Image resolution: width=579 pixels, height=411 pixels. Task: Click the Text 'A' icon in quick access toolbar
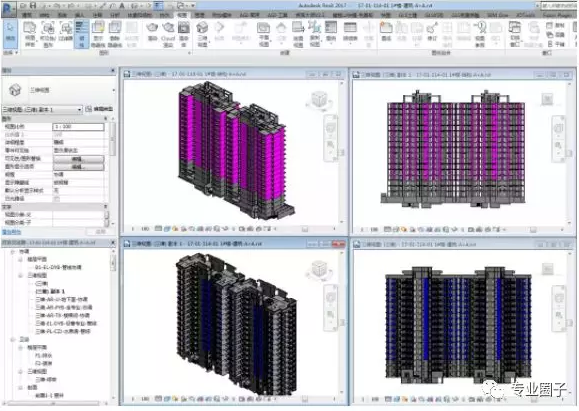[x=122, y=6]
